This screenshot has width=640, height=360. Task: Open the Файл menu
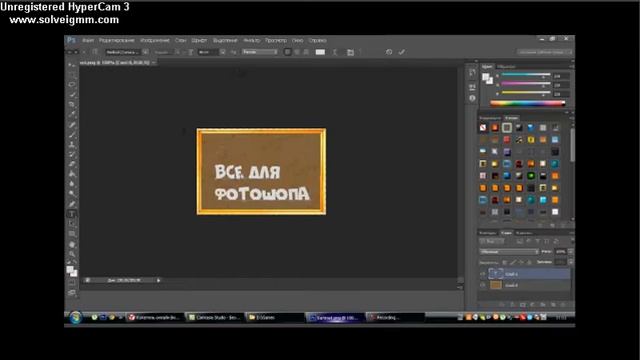(x=88, y=40)
